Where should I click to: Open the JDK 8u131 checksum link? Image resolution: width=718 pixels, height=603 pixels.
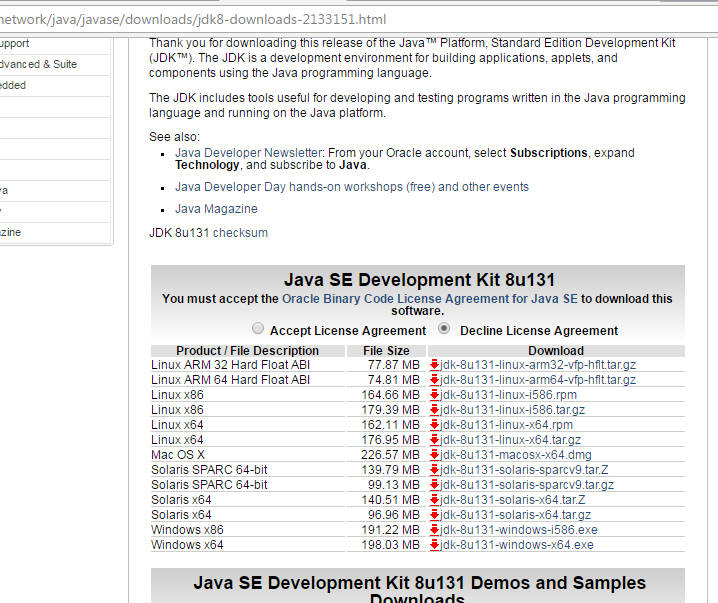(240, 233)
